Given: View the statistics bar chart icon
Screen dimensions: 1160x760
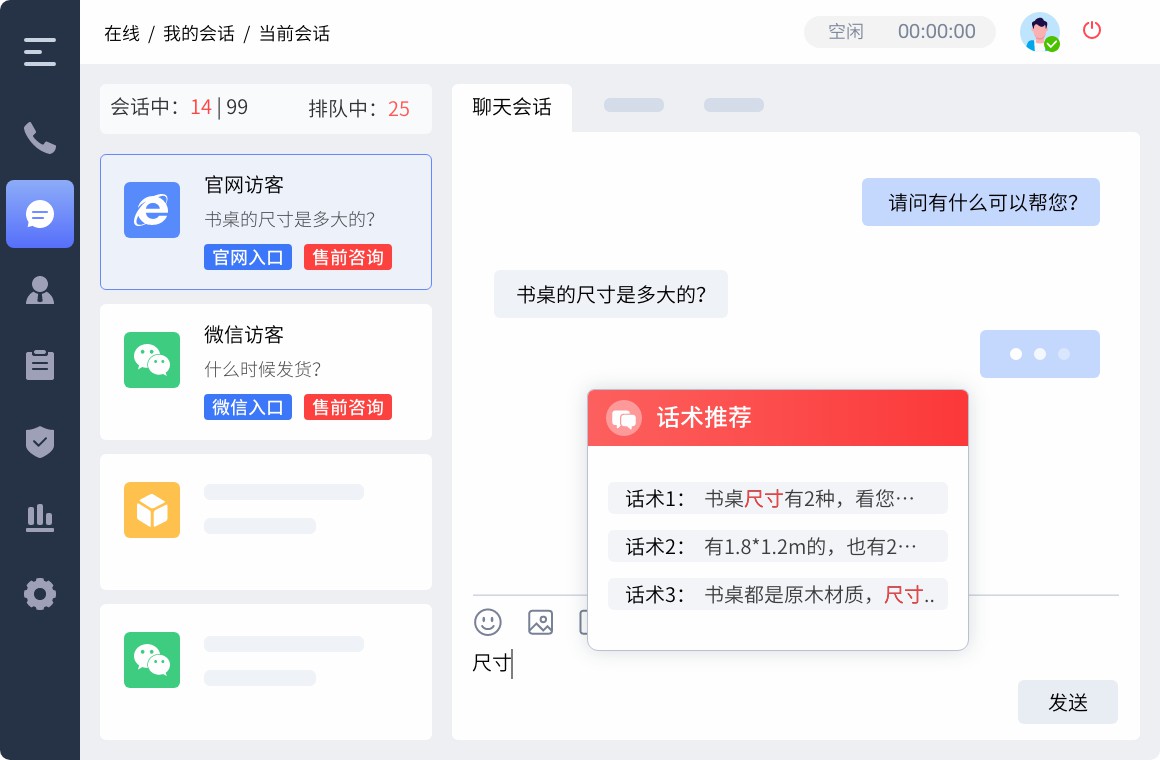Looking at the screenshot, I should pyautogui.click(x=40, y=518).
